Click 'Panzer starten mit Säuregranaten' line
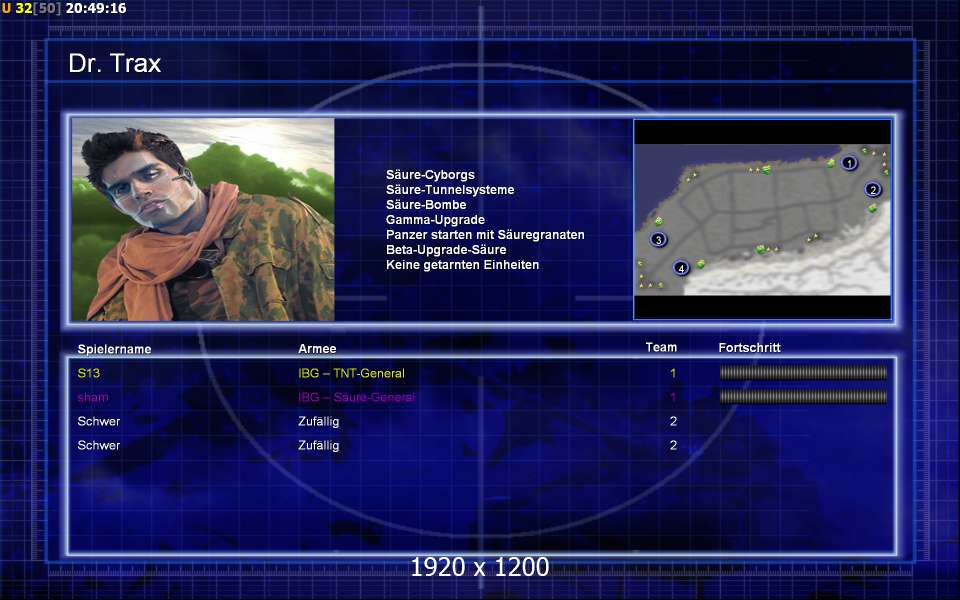 (x=486, y=234)
